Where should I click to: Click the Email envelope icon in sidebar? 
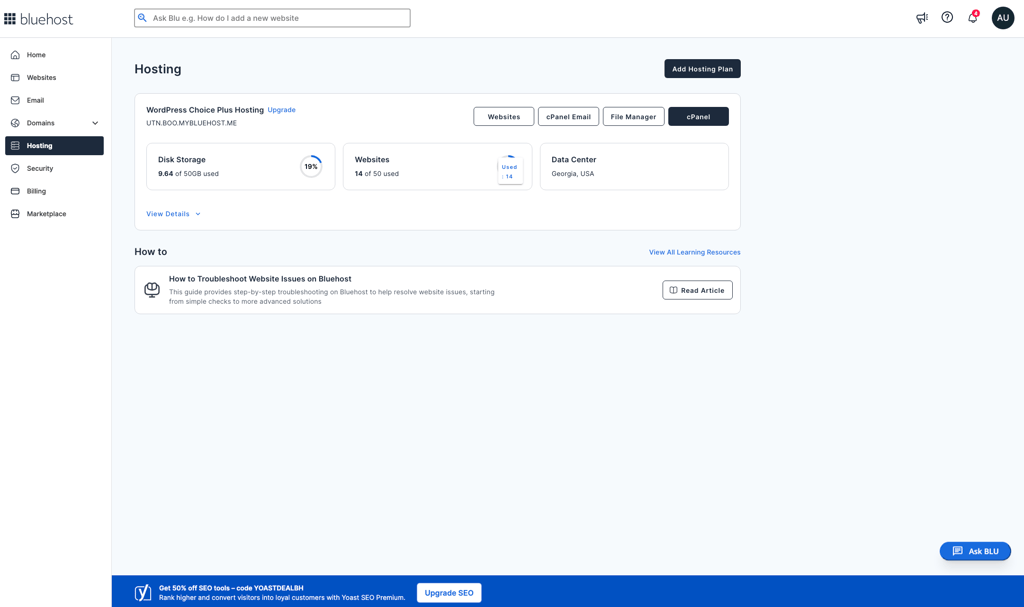pos(15,101)
